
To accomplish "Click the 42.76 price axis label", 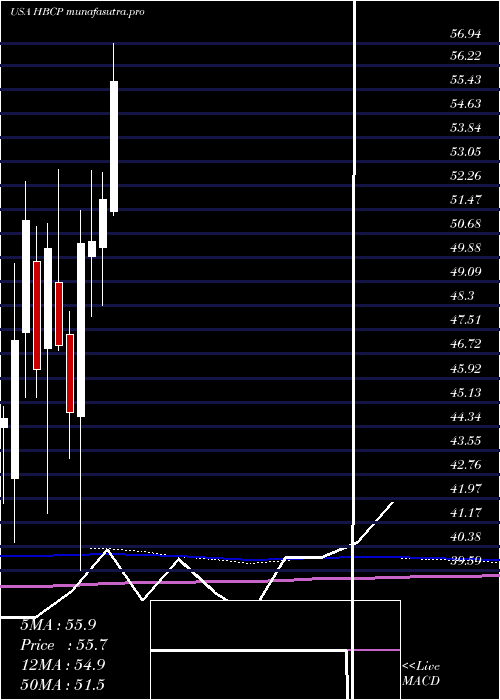I will (466, 464).
